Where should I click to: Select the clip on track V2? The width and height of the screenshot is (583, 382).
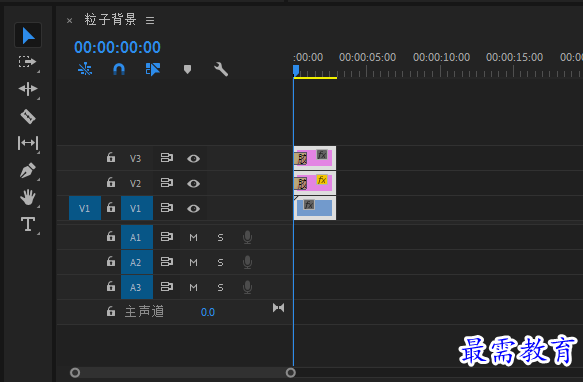pyautogui.click(x=315, y=183)
